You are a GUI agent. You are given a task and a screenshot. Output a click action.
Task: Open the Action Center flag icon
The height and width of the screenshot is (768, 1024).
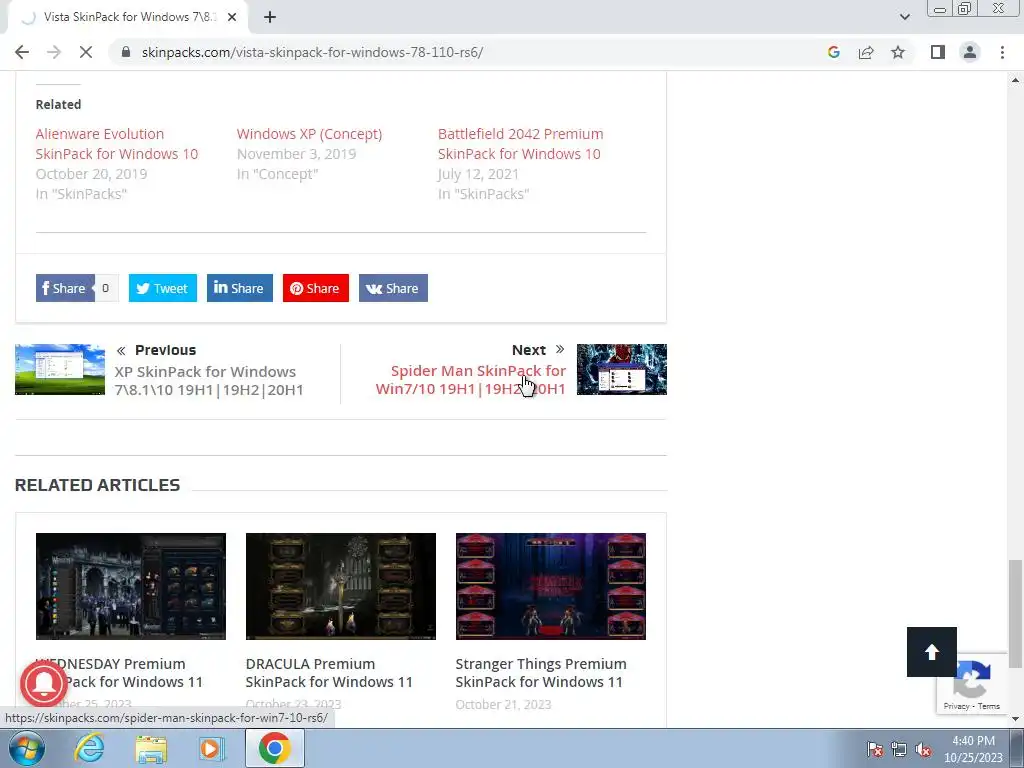tap(875, 749)
